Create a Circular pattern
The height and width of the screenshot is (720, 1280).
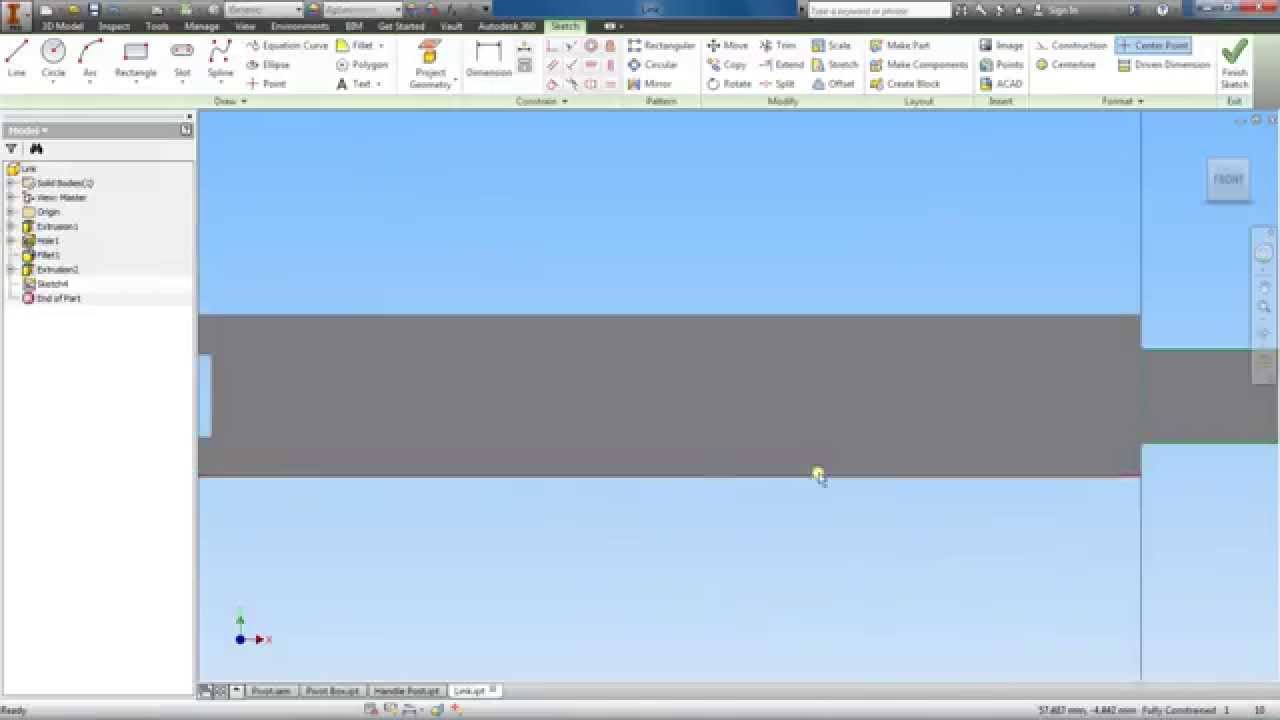tap(652, 65)
